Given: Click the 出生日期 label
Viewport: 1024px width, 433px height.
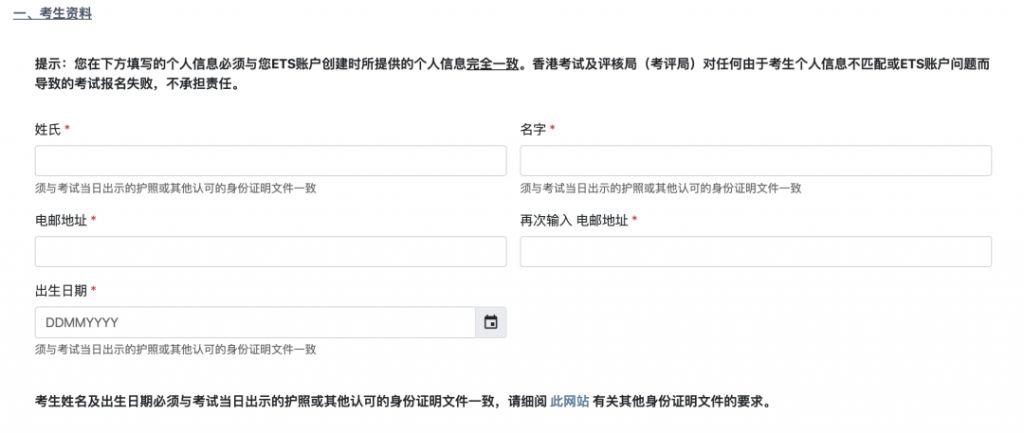Looking at the screenshot, I should tap(60, 290).
